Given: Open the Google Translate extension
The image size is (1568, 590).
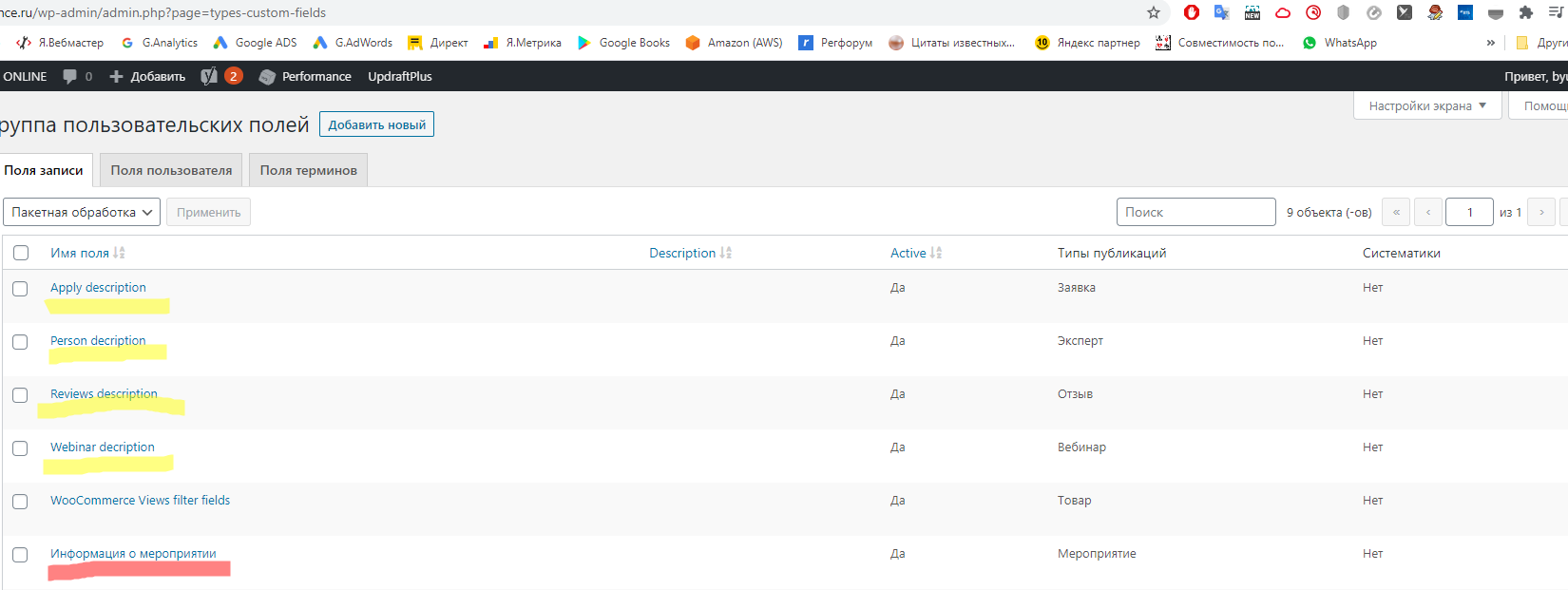Looking at the screenshot, I should click(x=1222, y=12).
